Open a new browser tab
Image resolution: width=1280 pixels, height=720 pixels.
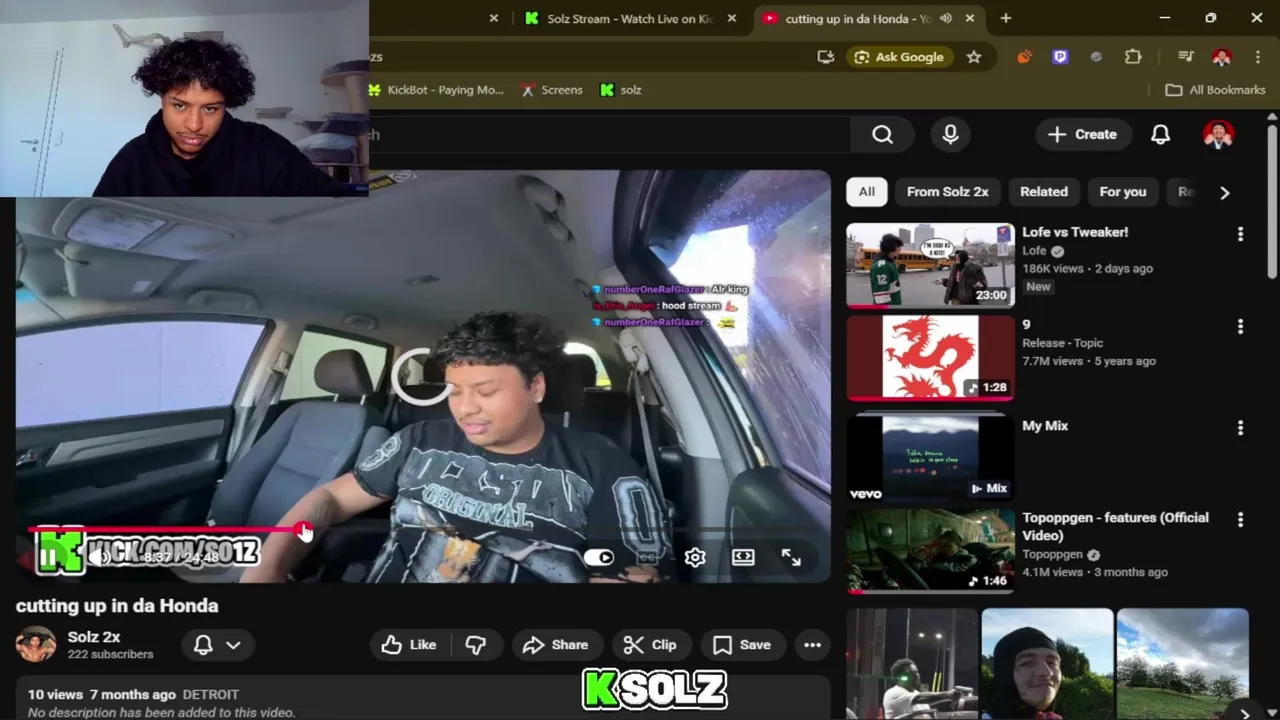(x=1006, y=18)
